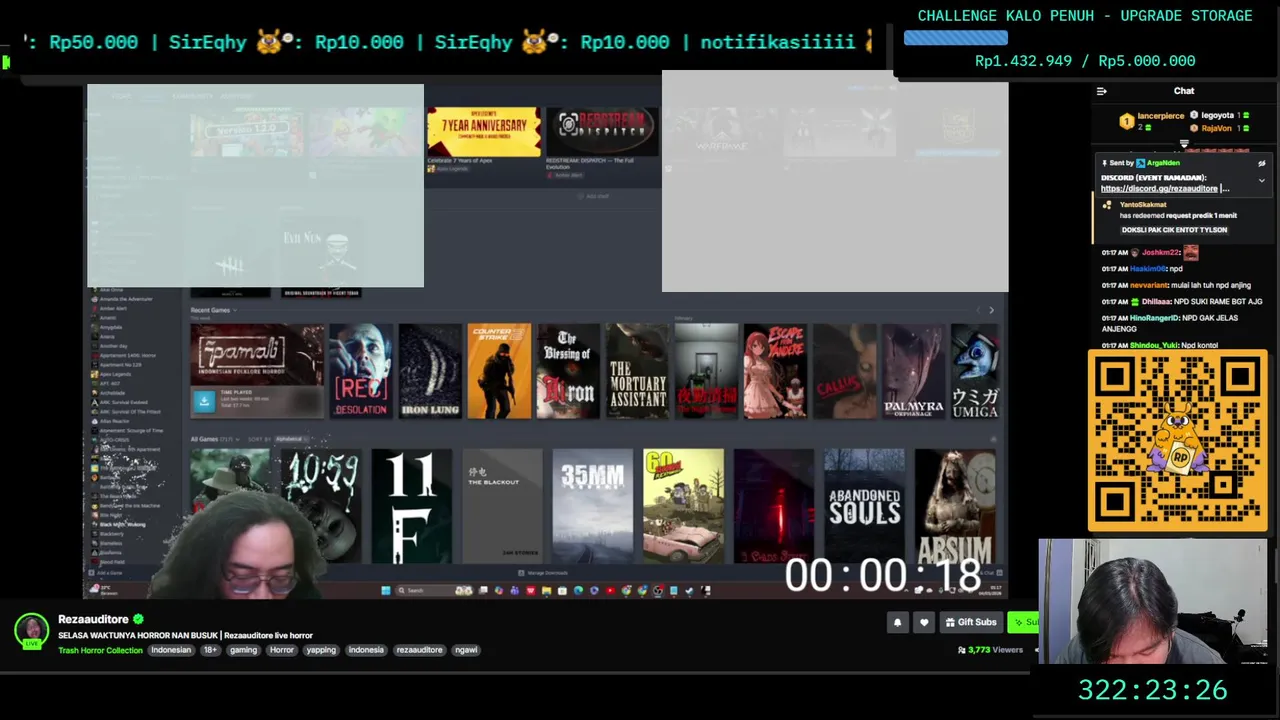The width and height of the screenshot is (1280, 720).
Task: Open the [REC] Desolation game cover
Action: (x=361, y=370)
